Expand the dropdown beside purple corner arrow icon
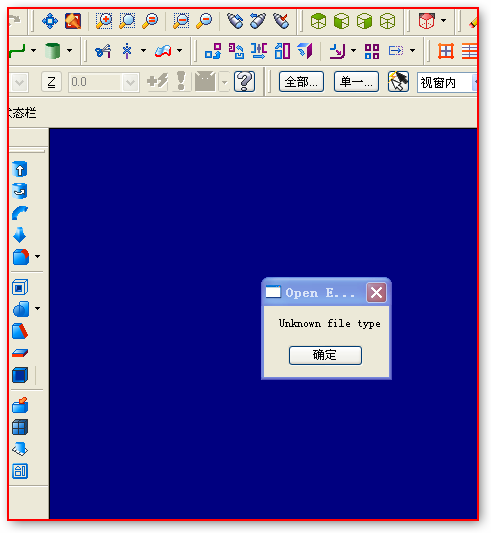491x533 pixels. point(354,50)
